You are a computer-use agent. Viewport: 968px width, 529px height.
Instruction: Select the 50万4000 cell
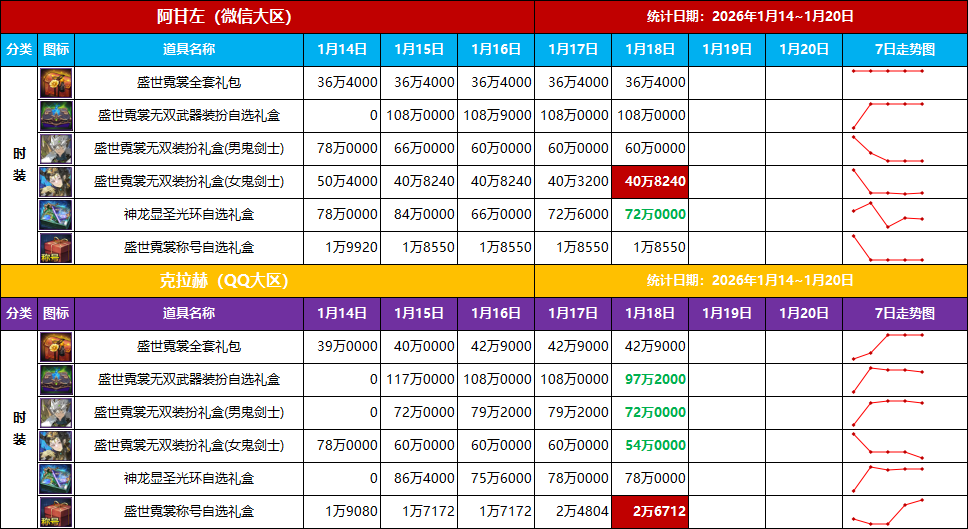(342, 182)
